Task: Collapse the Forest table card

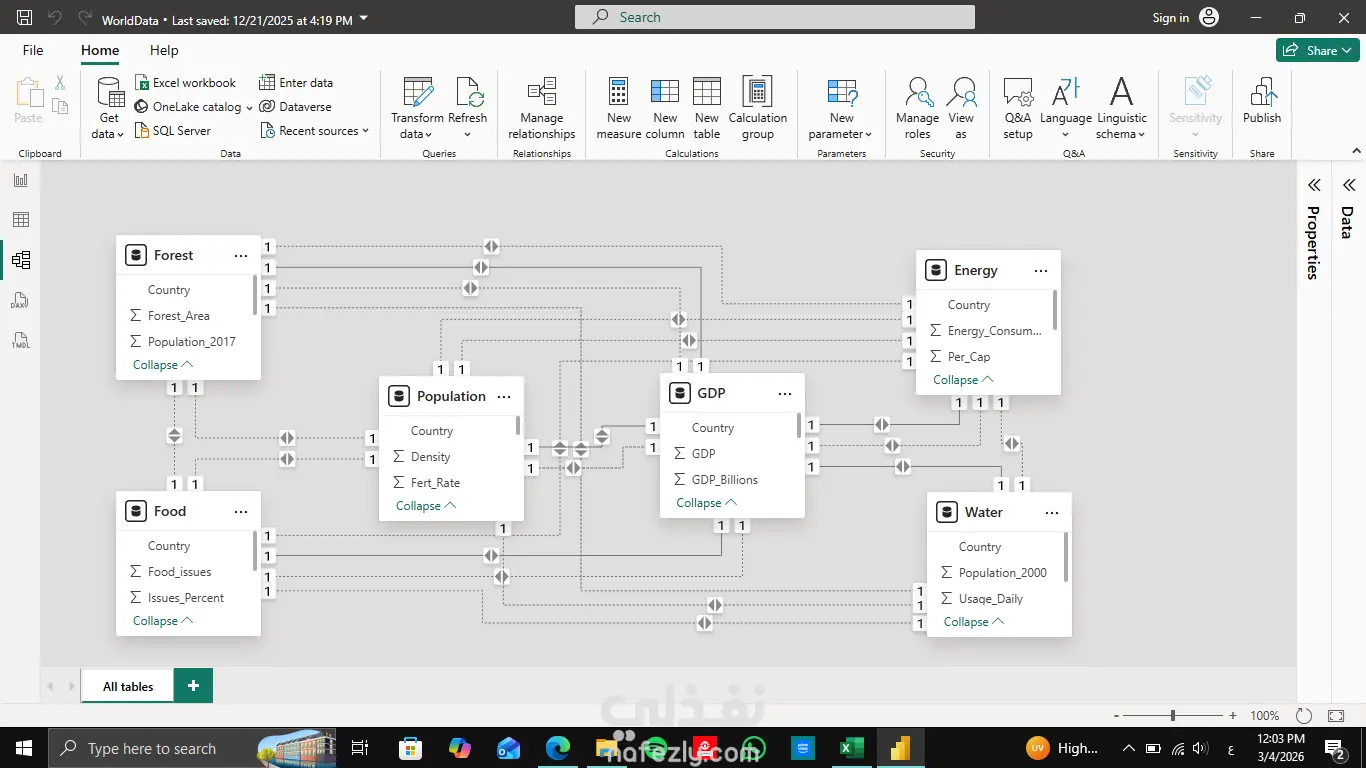Action: click(x=163, y=365)
